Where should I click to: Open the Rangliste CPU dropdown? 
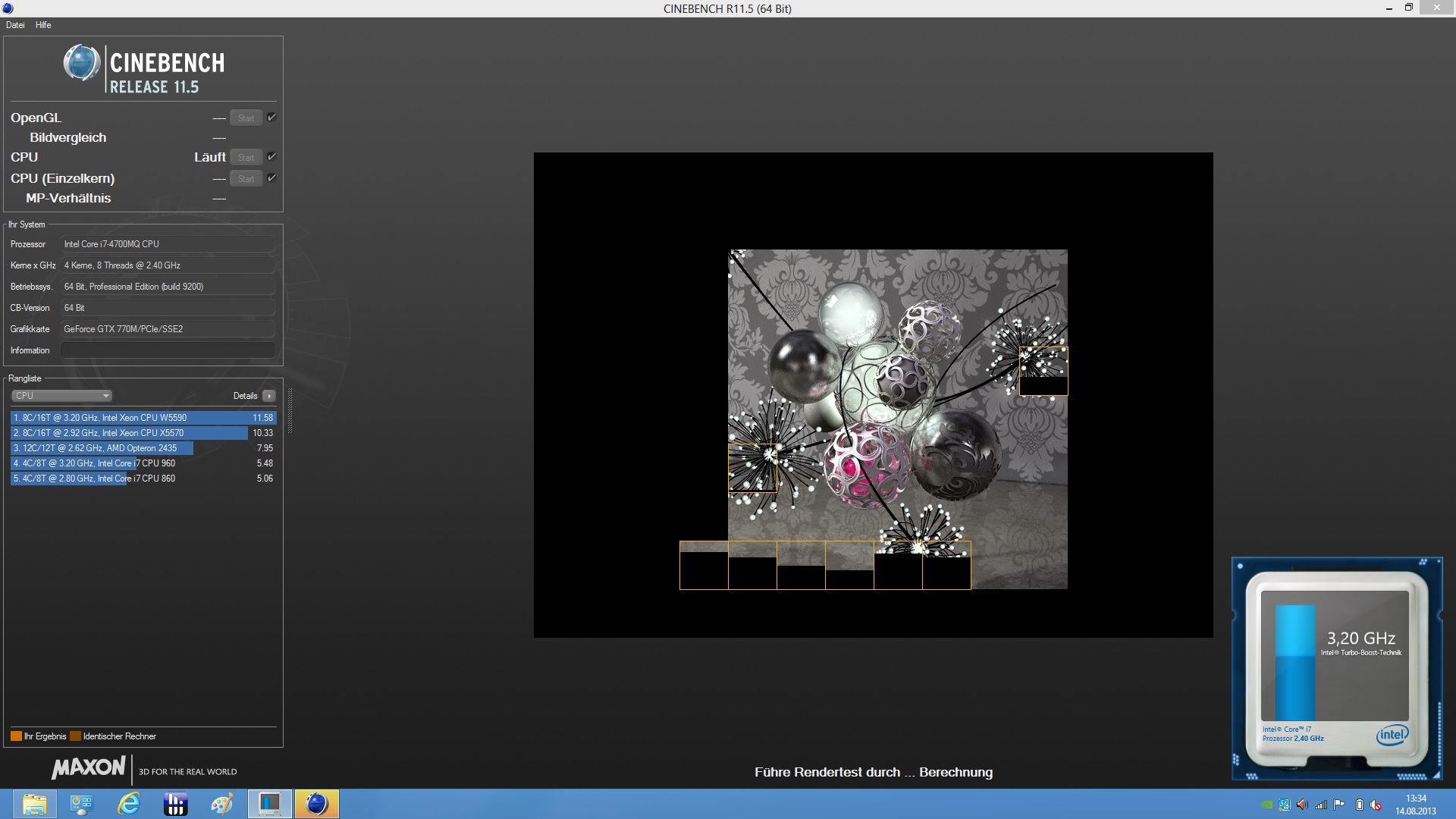coord(62,396)
